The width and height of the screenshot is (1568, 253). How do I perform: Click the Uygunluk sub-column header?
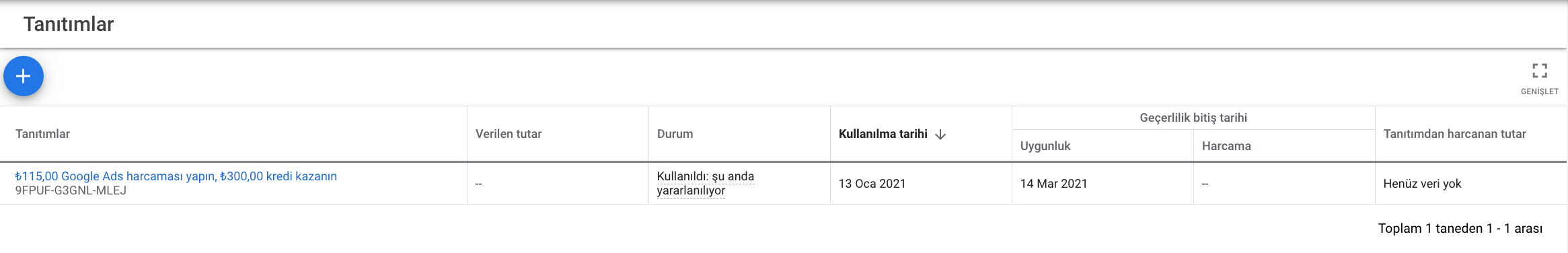1045,146
